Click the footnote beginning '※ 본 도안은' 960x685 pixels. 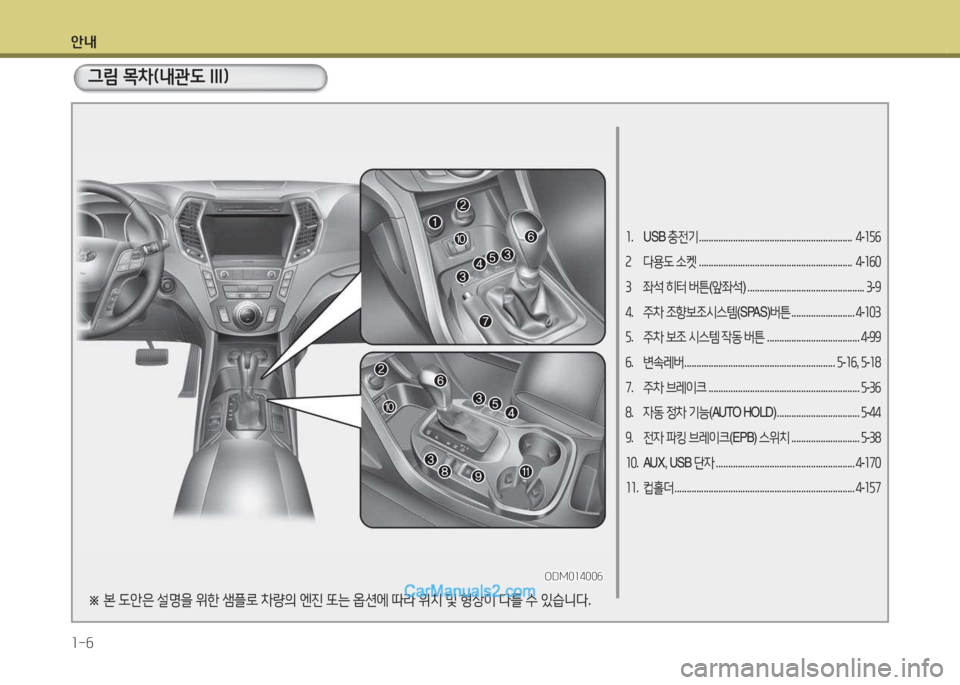coord(340,600)
